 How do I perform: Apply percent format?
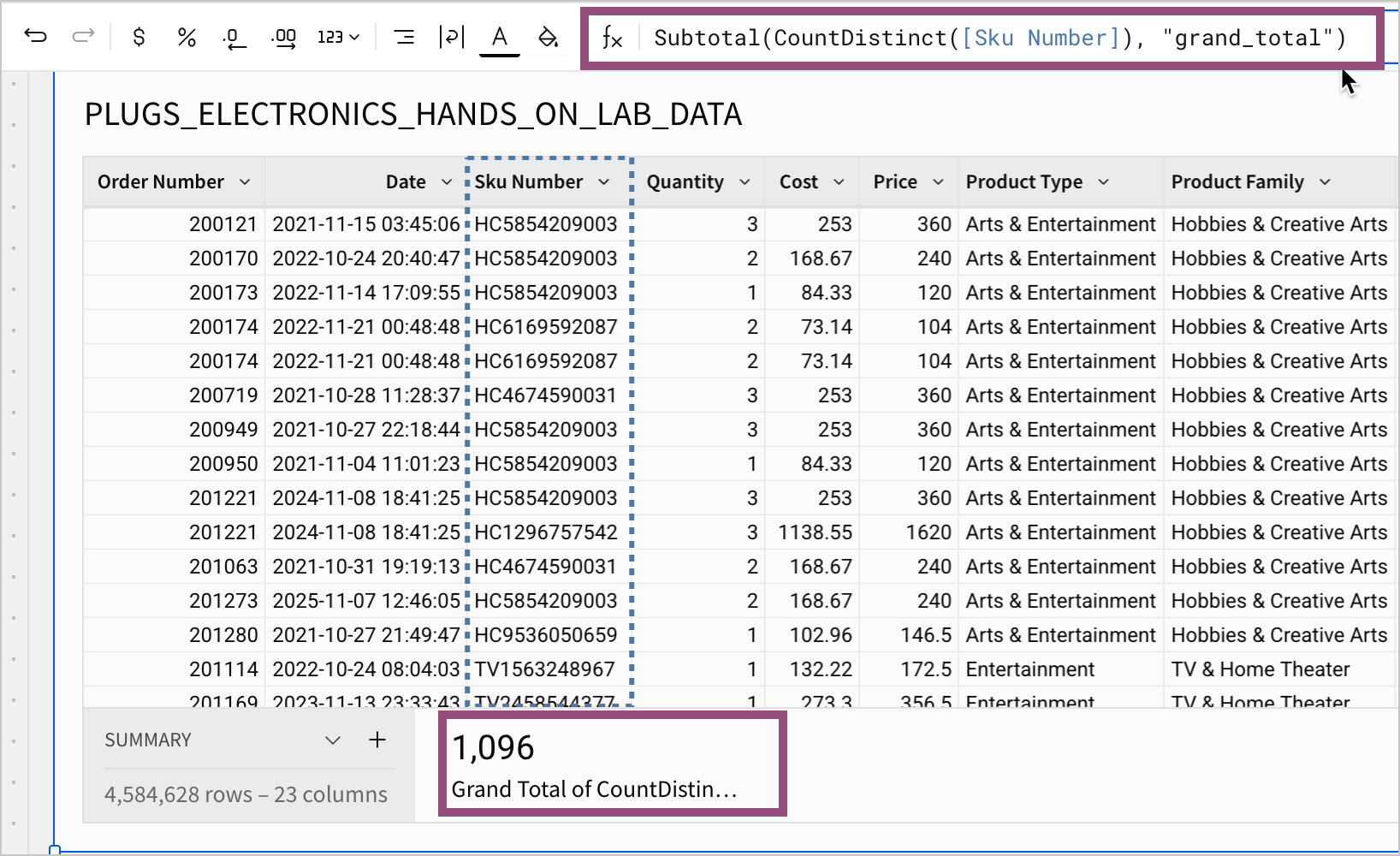187,37
